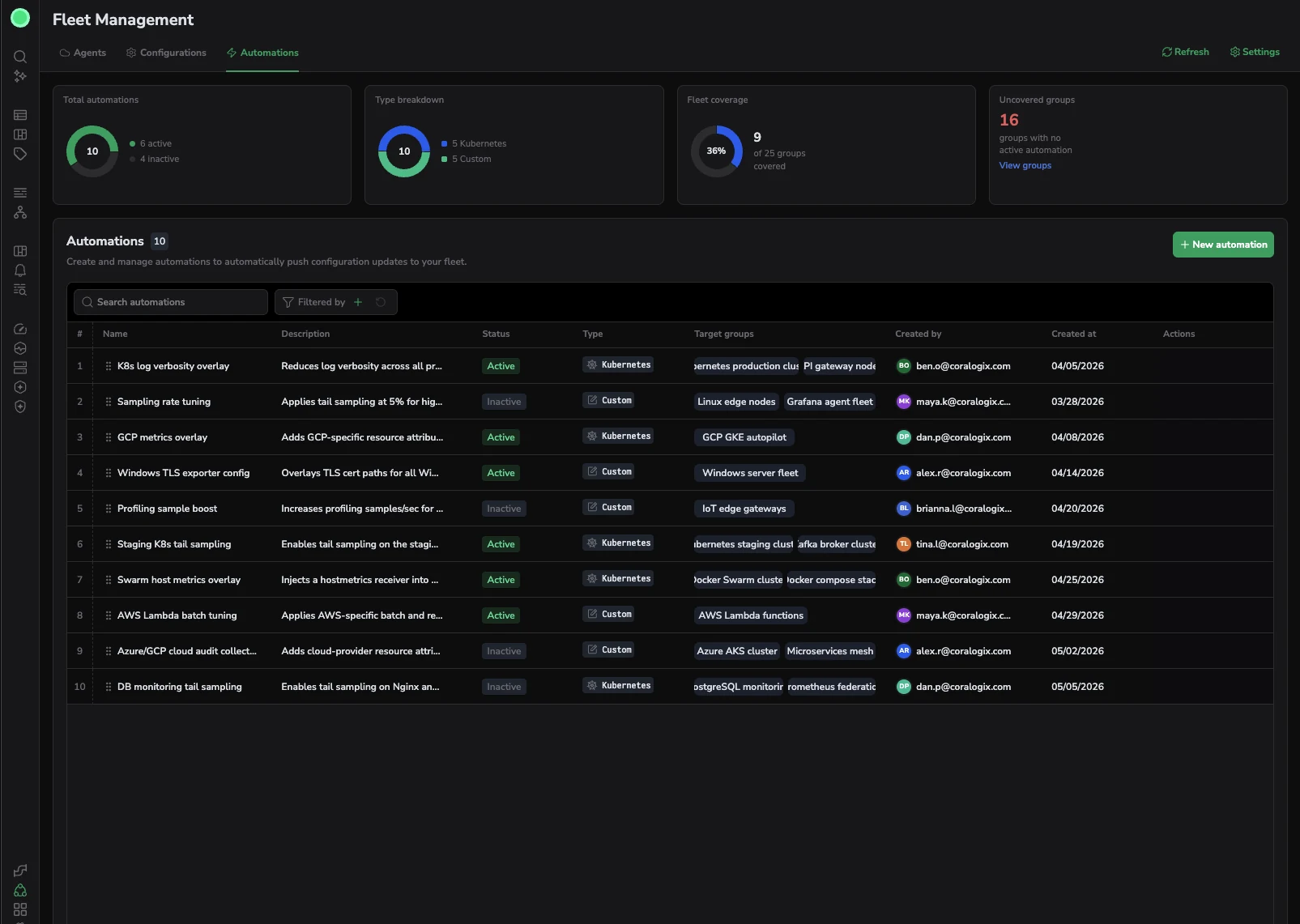
Task: Click creator brianna.l@coralogix in Profiling sample boost row
Action: coord(954,509)
